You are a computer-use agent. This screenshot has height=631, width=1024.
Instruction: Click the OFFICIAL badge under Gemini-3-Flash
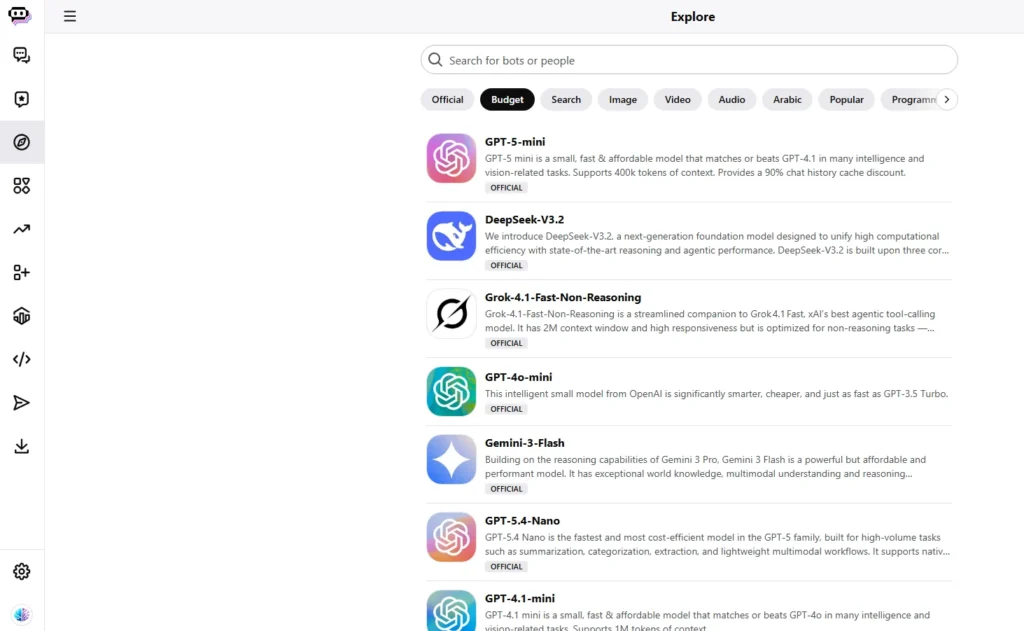coord(506,489)
